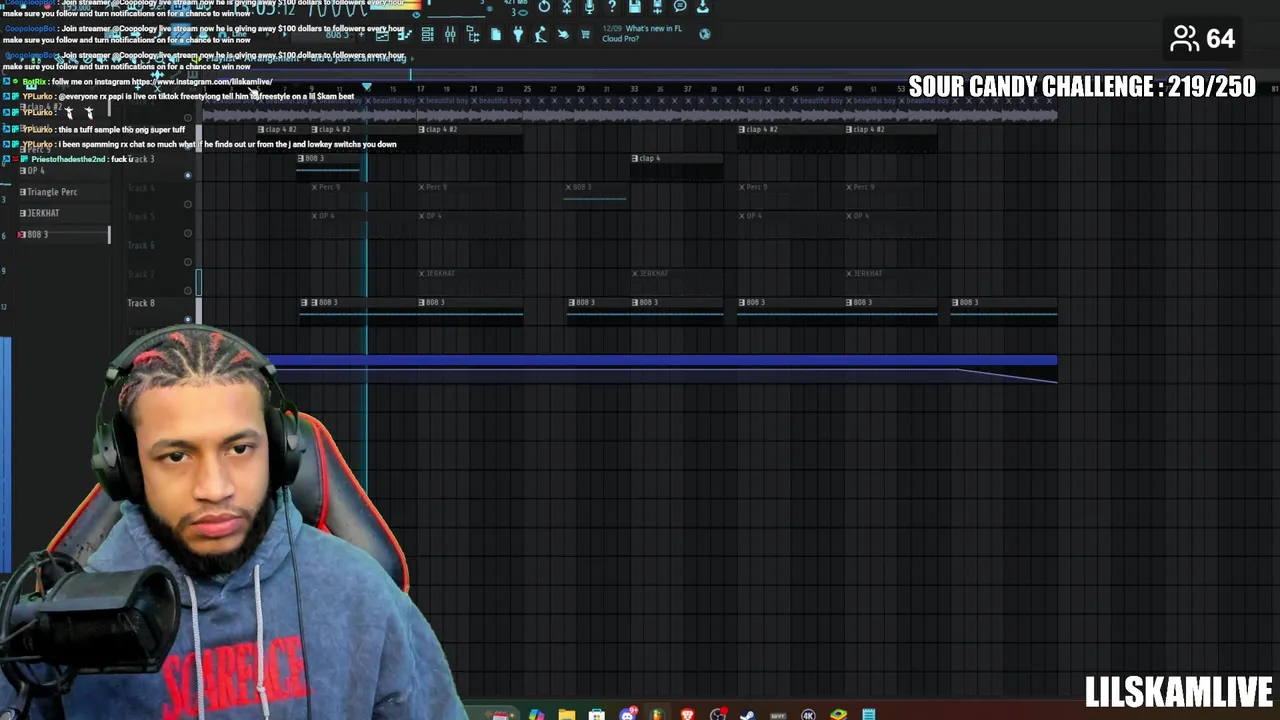The height and width of the screenshot is (720, 1280).
Task: Toggle mute switch on Track 6
Action: tap(187, 262)
